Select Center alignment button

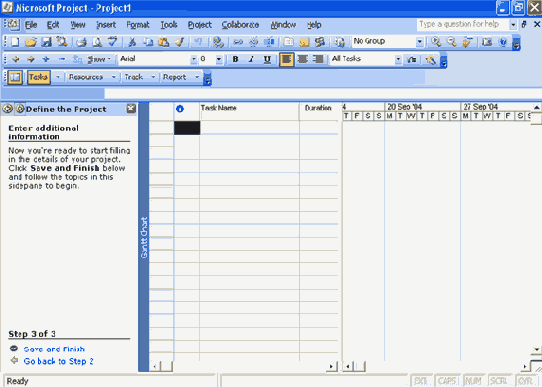coord(303,59)
